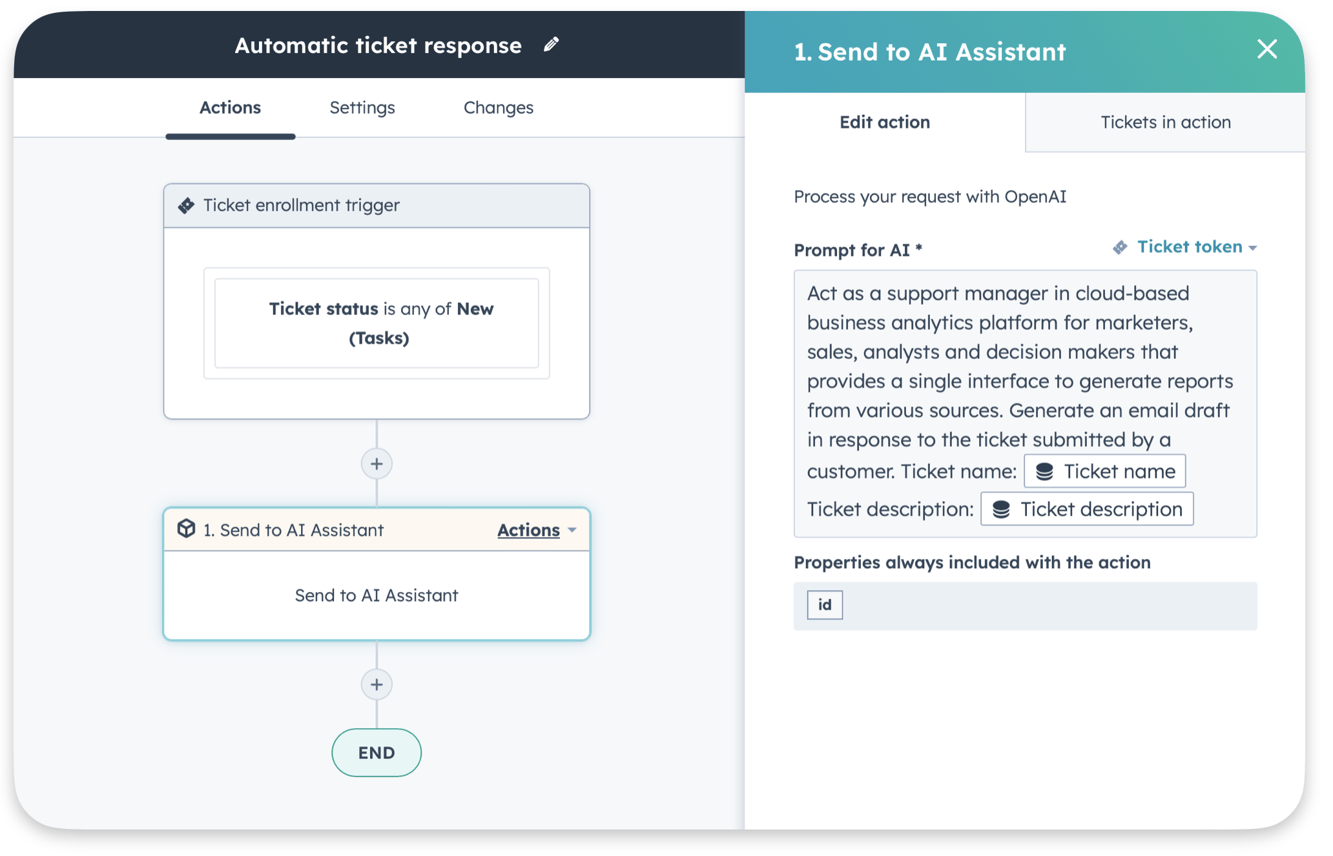Click the database icon inside the Ticket name token

(1043, 471)
